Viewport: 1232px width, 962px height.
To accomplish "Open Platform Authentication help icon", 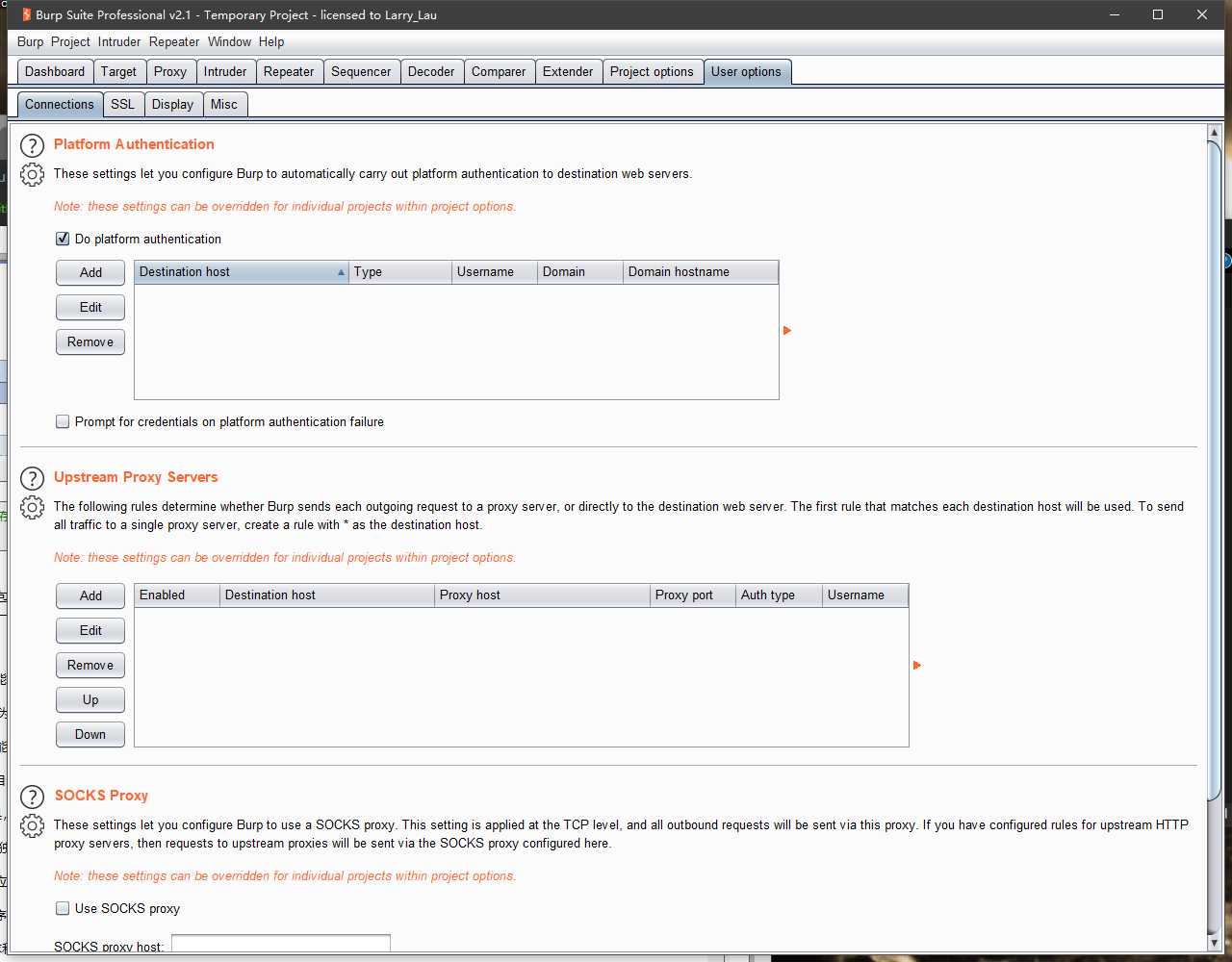I will (33, 145).
